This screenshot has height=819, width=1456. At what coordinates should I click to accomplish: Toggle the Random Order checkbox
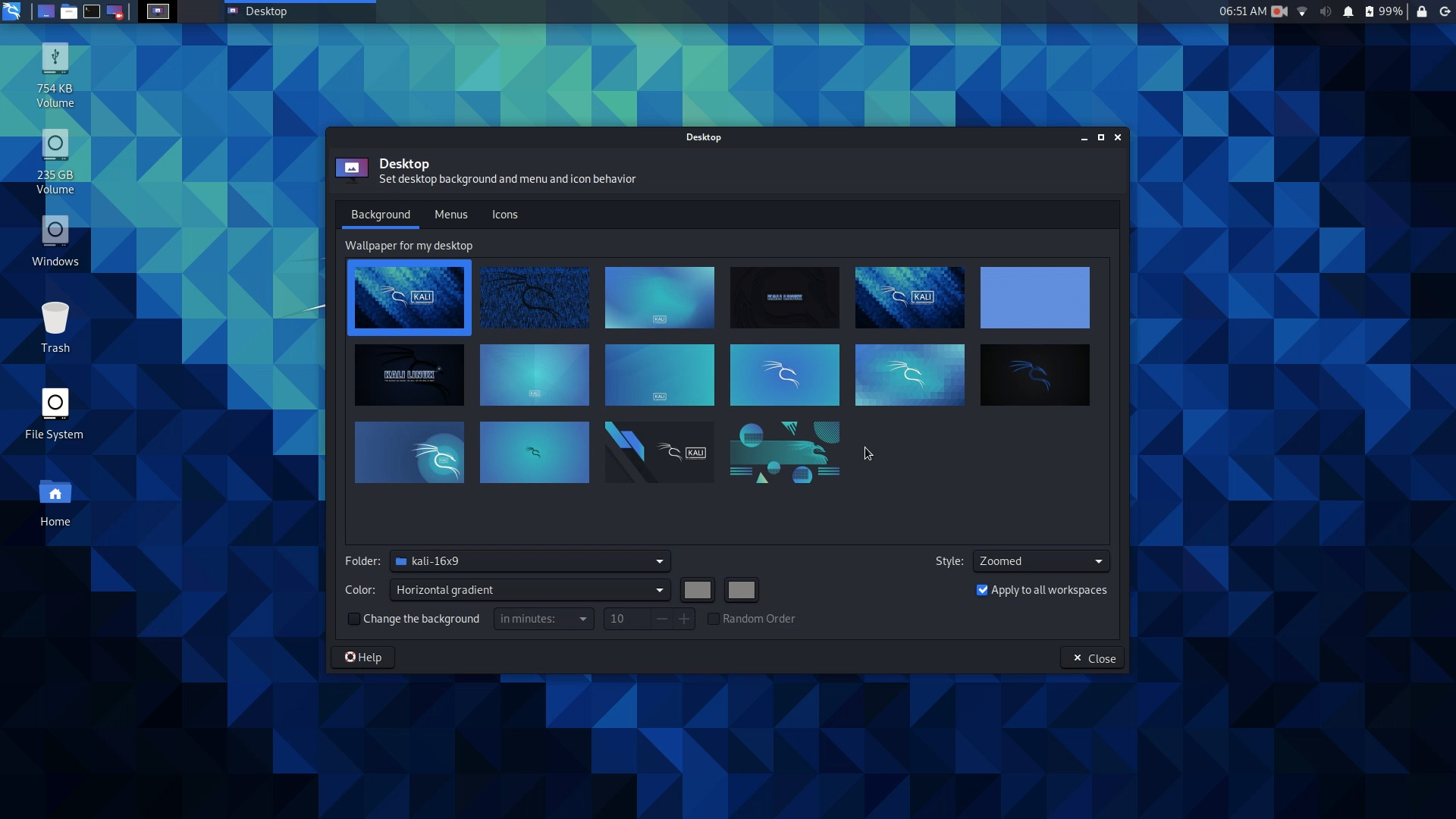[x=714, y=619]
